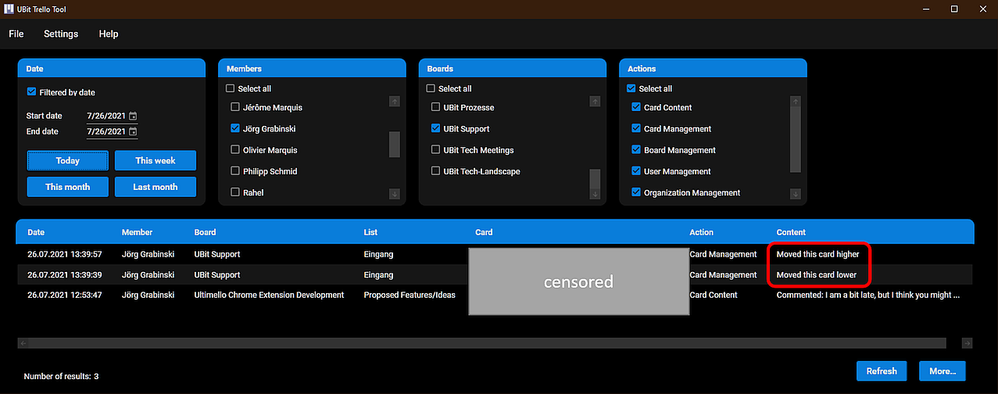
Task: Click the Last month button
Action: [155, 186]
